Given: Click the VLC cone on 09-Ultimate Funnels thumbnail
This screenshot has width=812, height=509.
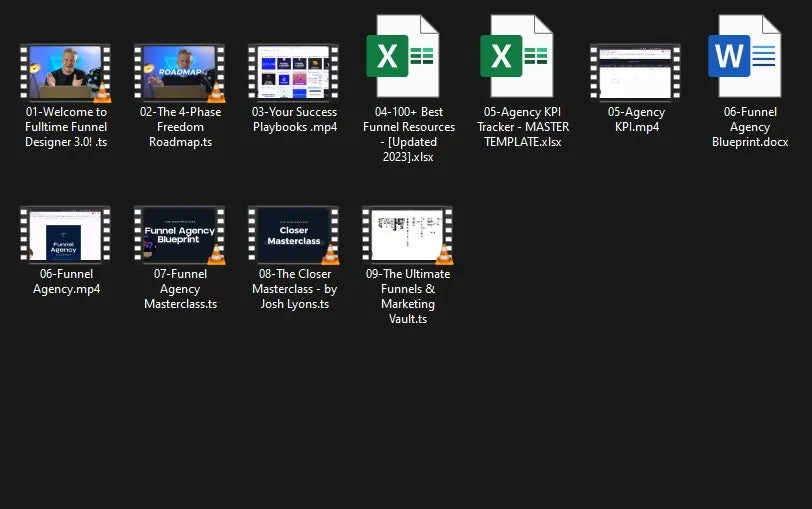Looking at the screenshot, I should pyautogui.click(x=444, y=254).
